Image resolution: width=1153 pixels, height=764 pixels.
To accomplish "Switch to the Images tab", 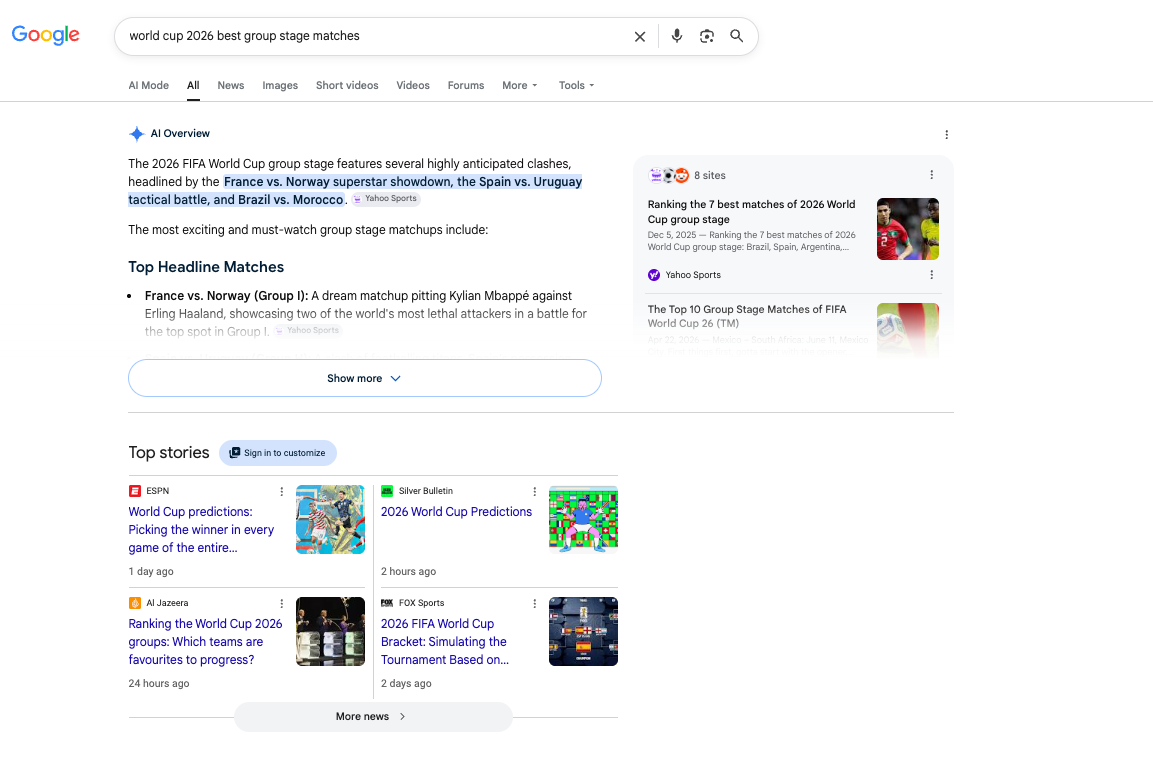I will point(280,85).
